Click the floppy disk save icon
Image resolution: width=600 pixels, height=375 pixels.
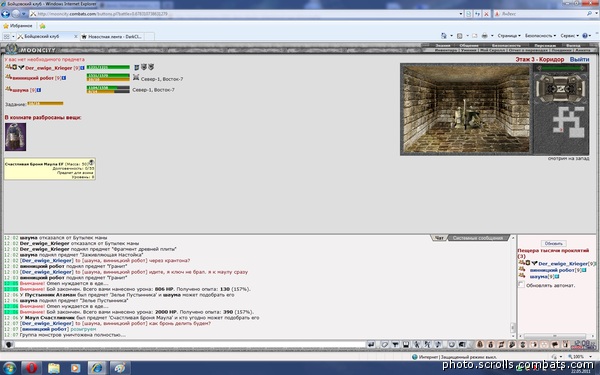pos(406,345)
